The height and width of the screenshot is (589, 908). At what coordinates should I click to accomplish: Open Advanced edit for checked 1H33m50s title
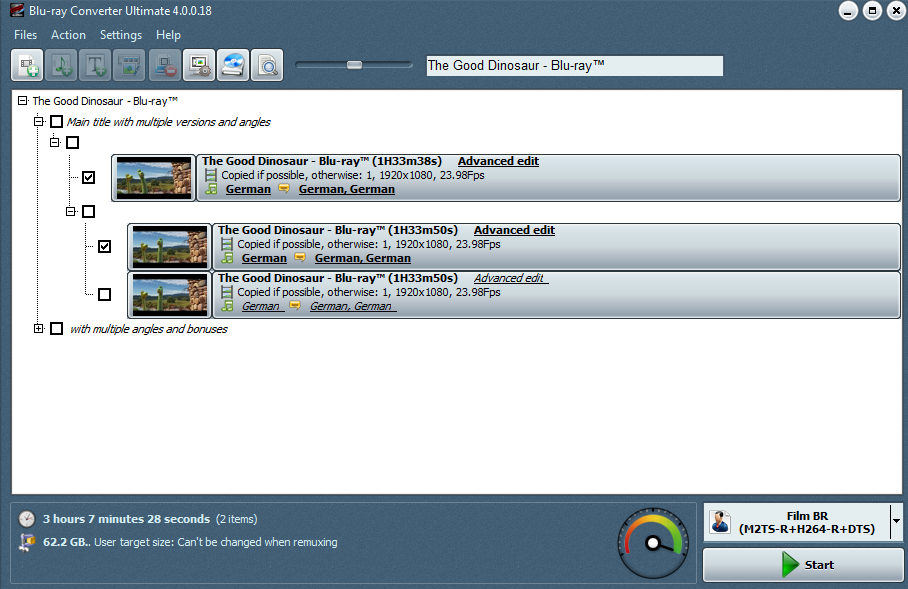pos(514,230)
